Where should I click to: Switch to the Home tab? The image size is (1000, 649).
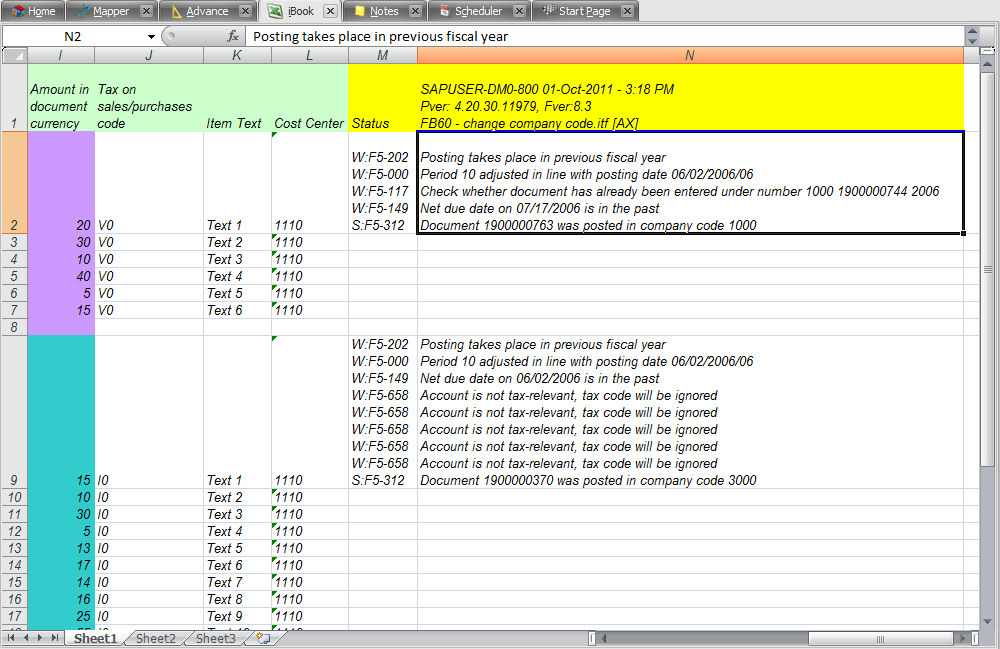(x=33, y=11)
